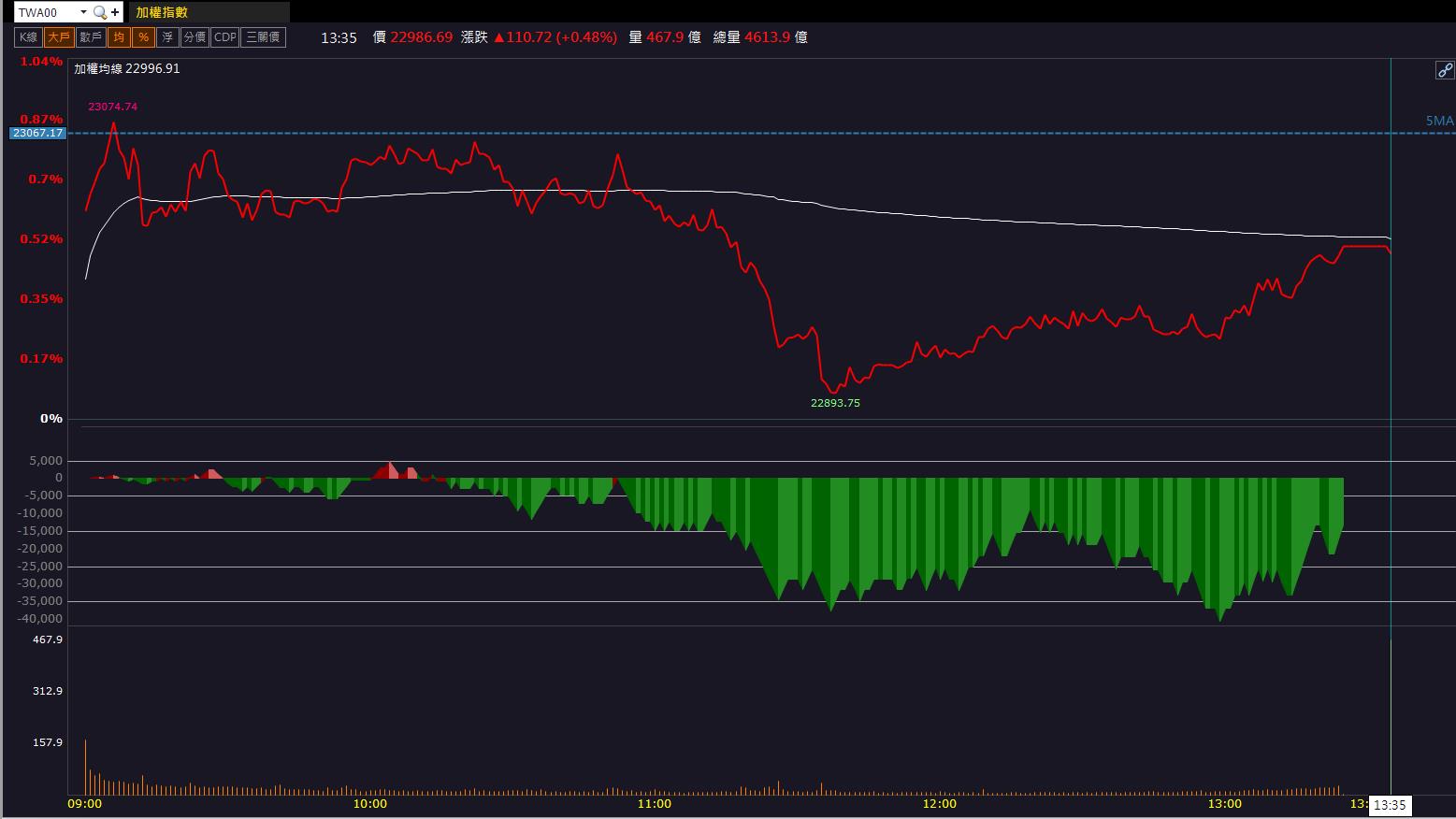This screenshot has width=1456, height=819.
Task: Click the plus icon to add symbol
Action: coord(115,12)
